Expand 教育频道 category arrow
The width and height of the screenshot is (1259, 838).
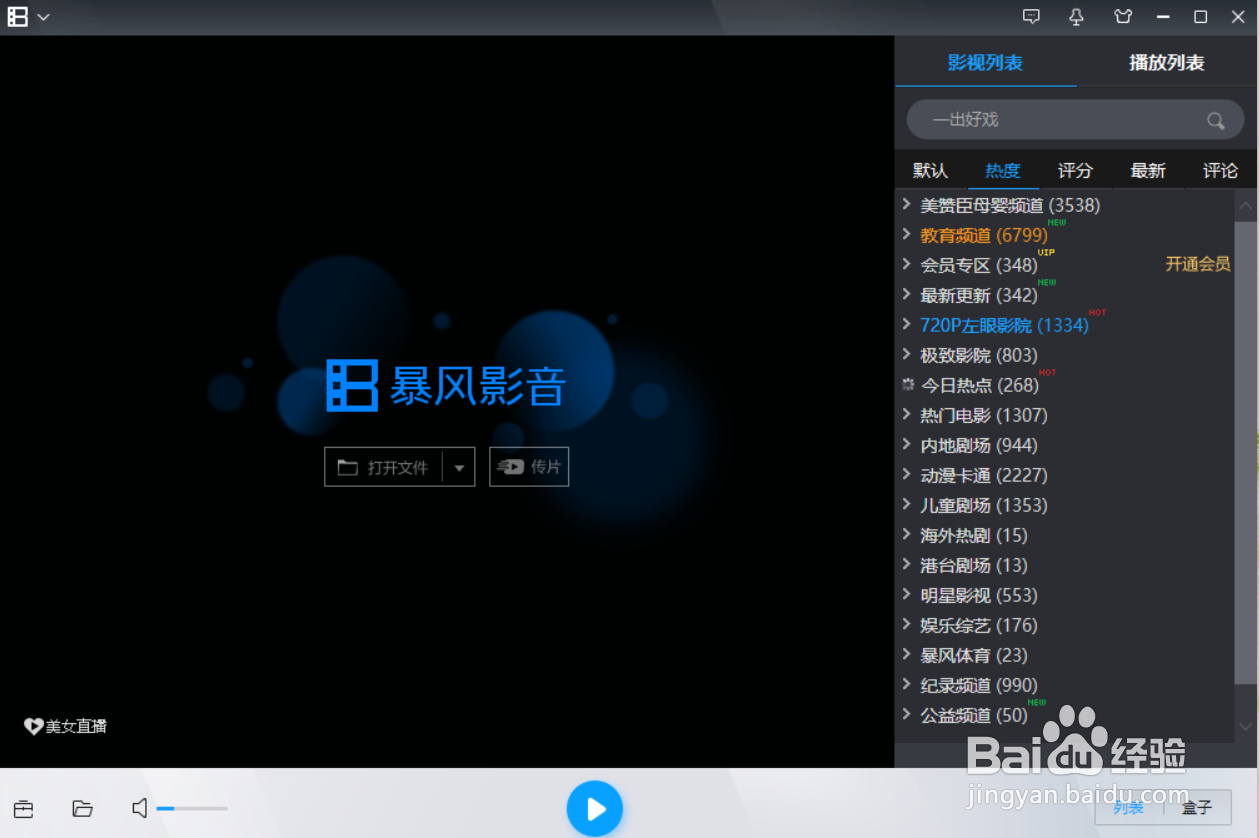(906, 234)
